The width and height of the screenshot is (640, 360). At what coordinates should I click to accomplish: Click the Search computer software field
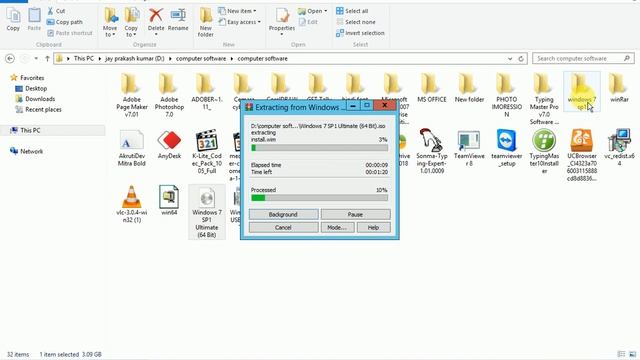583,59
